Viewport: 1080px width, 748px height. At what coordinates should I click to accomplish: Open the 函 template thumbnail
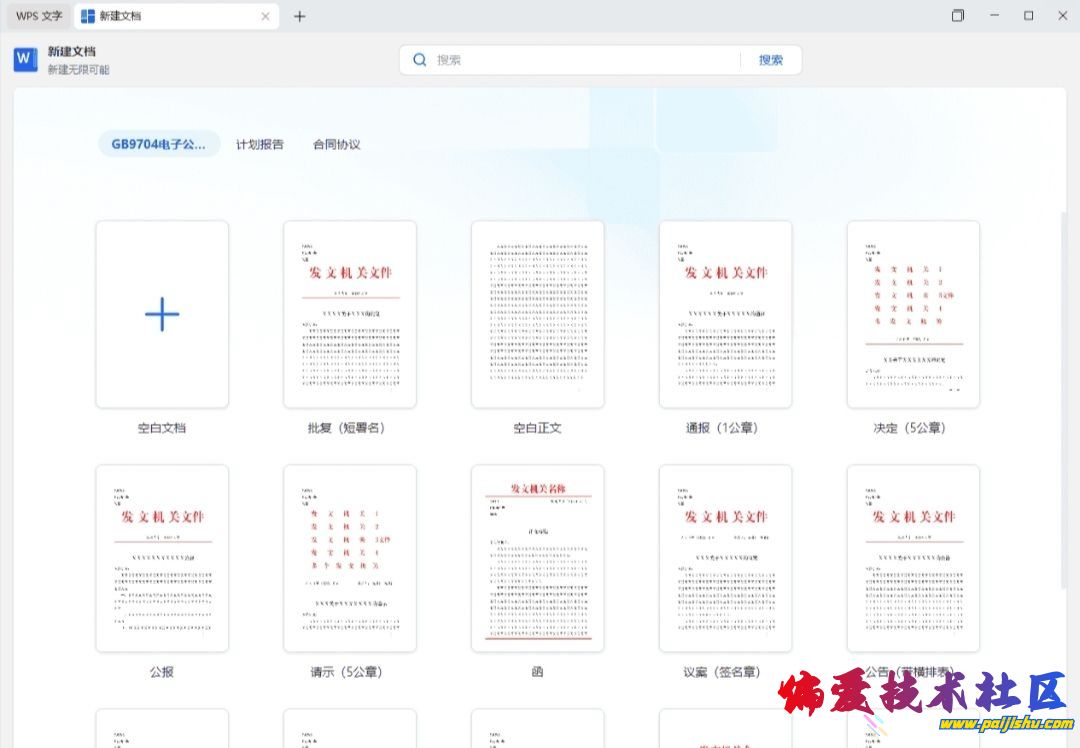pyautogui.click(x=538, y=558)
